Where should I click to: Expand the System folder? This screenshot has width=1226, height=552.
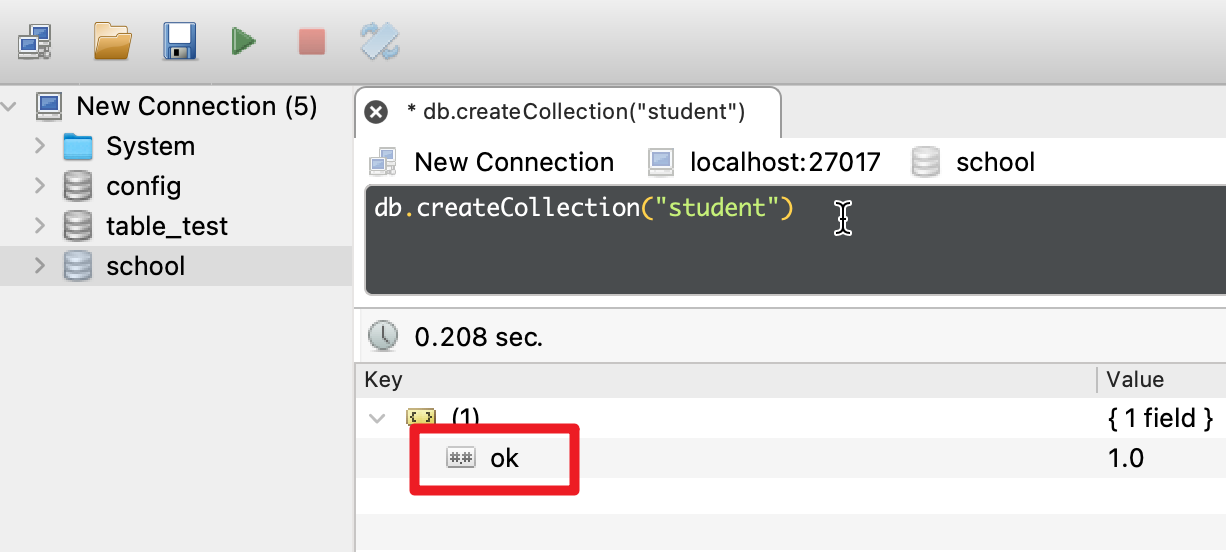click(40, 146)
